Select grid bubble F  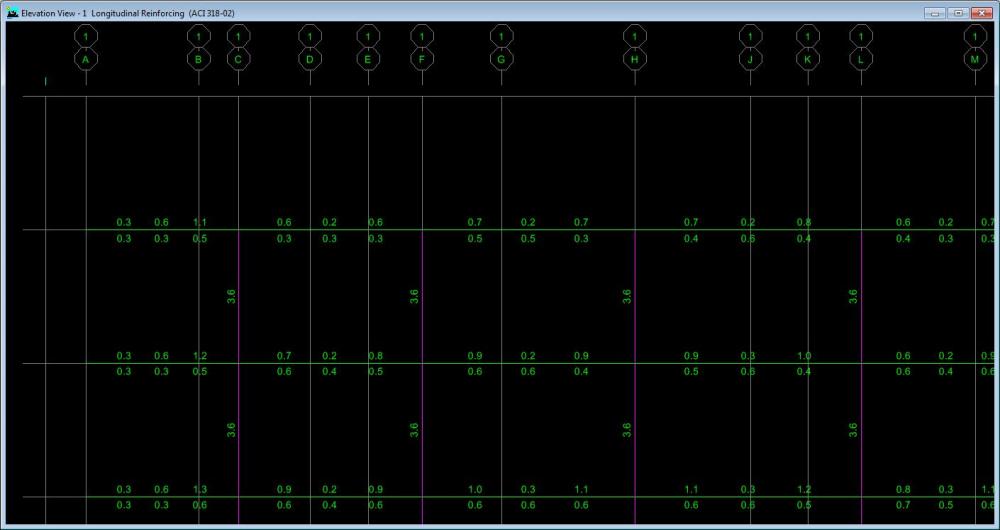(x=422, y=60)
